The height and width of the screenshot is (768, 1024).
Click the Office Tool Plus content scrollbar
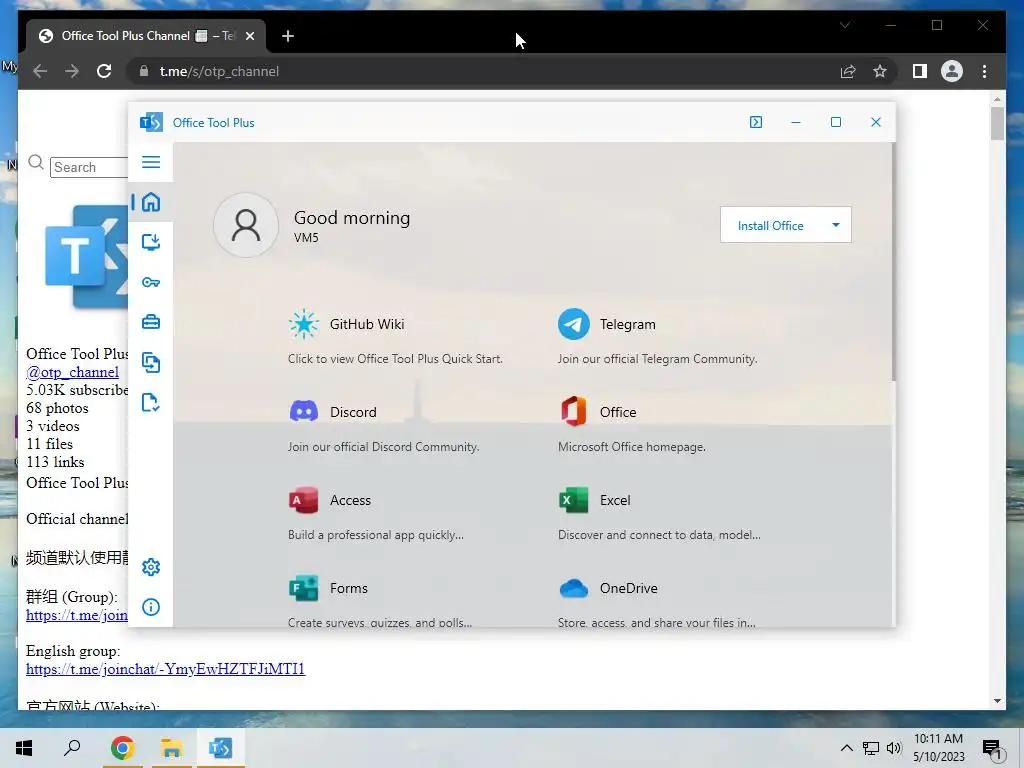click(x=893, y=261)
